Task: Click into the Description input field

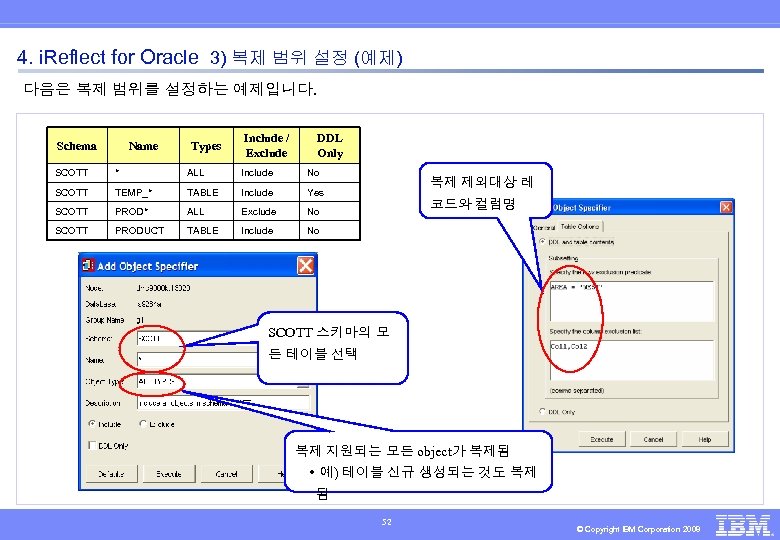Action: (x=223, y=403)
